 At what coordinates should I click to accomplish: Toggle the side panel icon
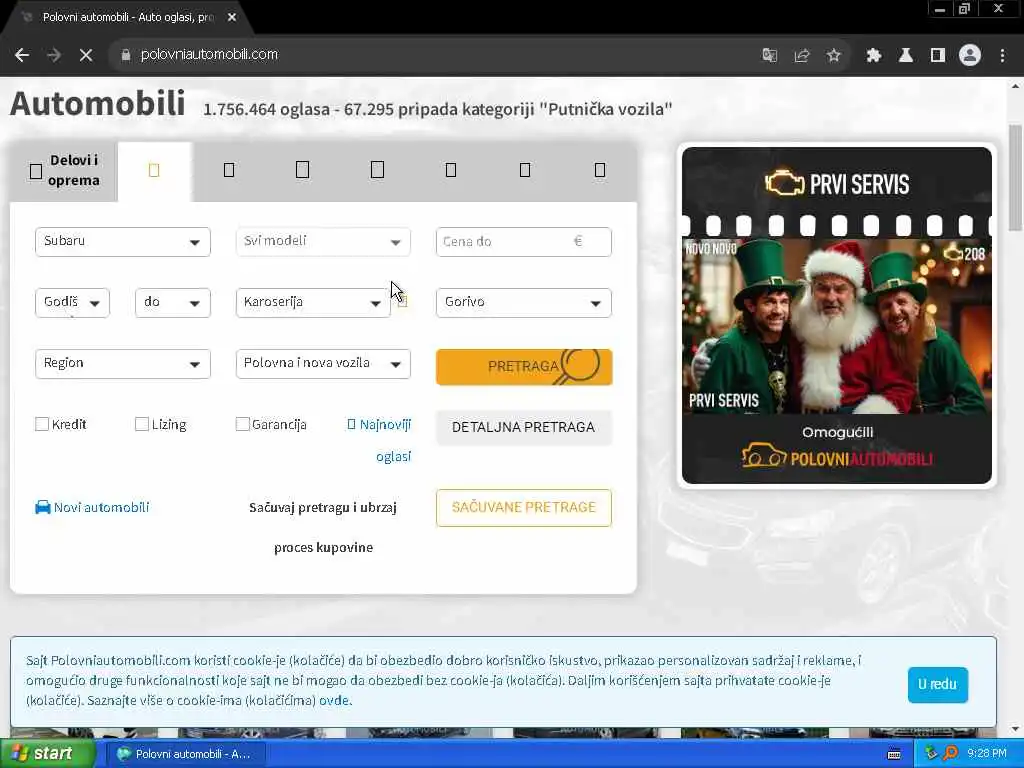[938, 56]
